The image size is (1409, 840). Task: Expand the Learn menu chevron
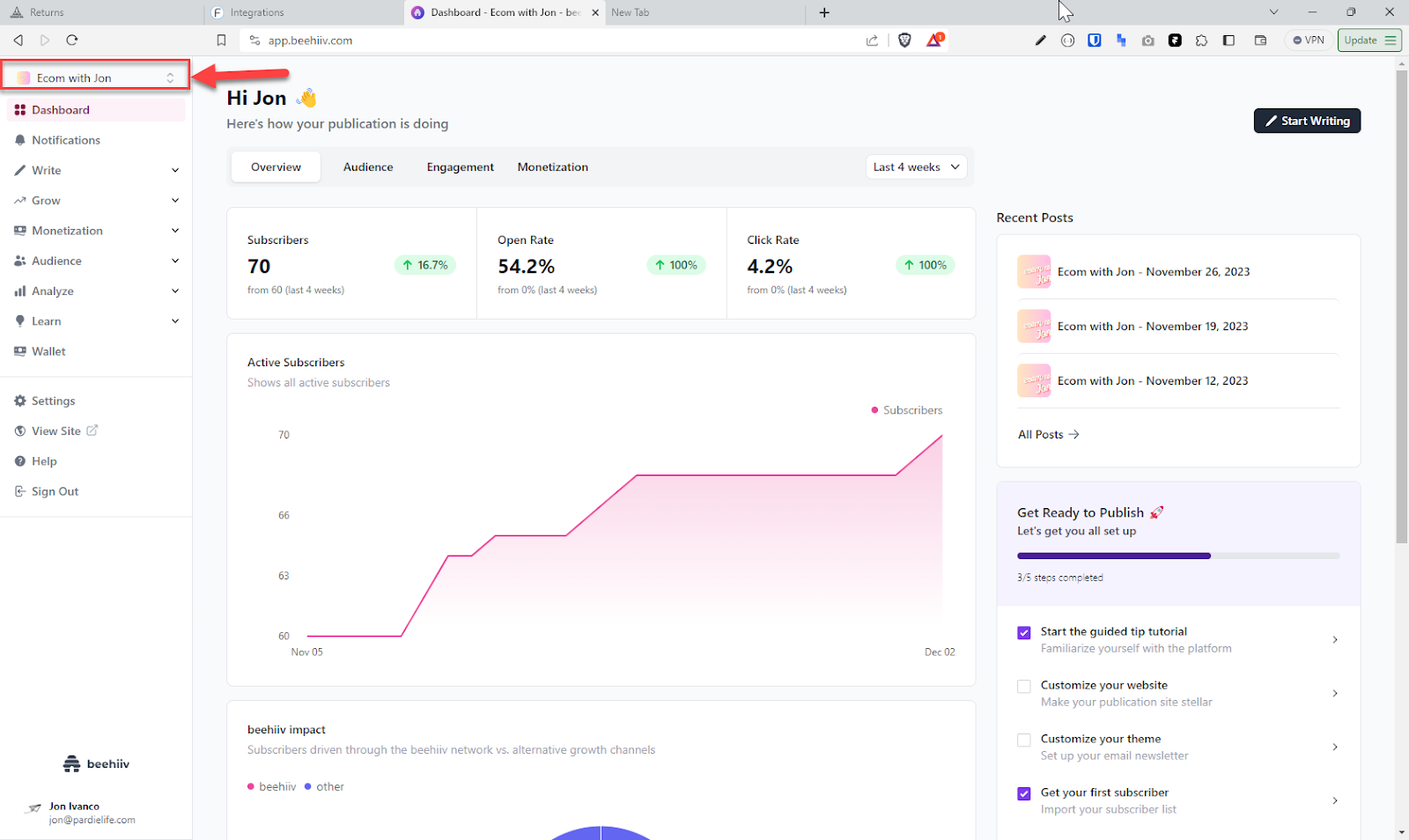[175, 321]
